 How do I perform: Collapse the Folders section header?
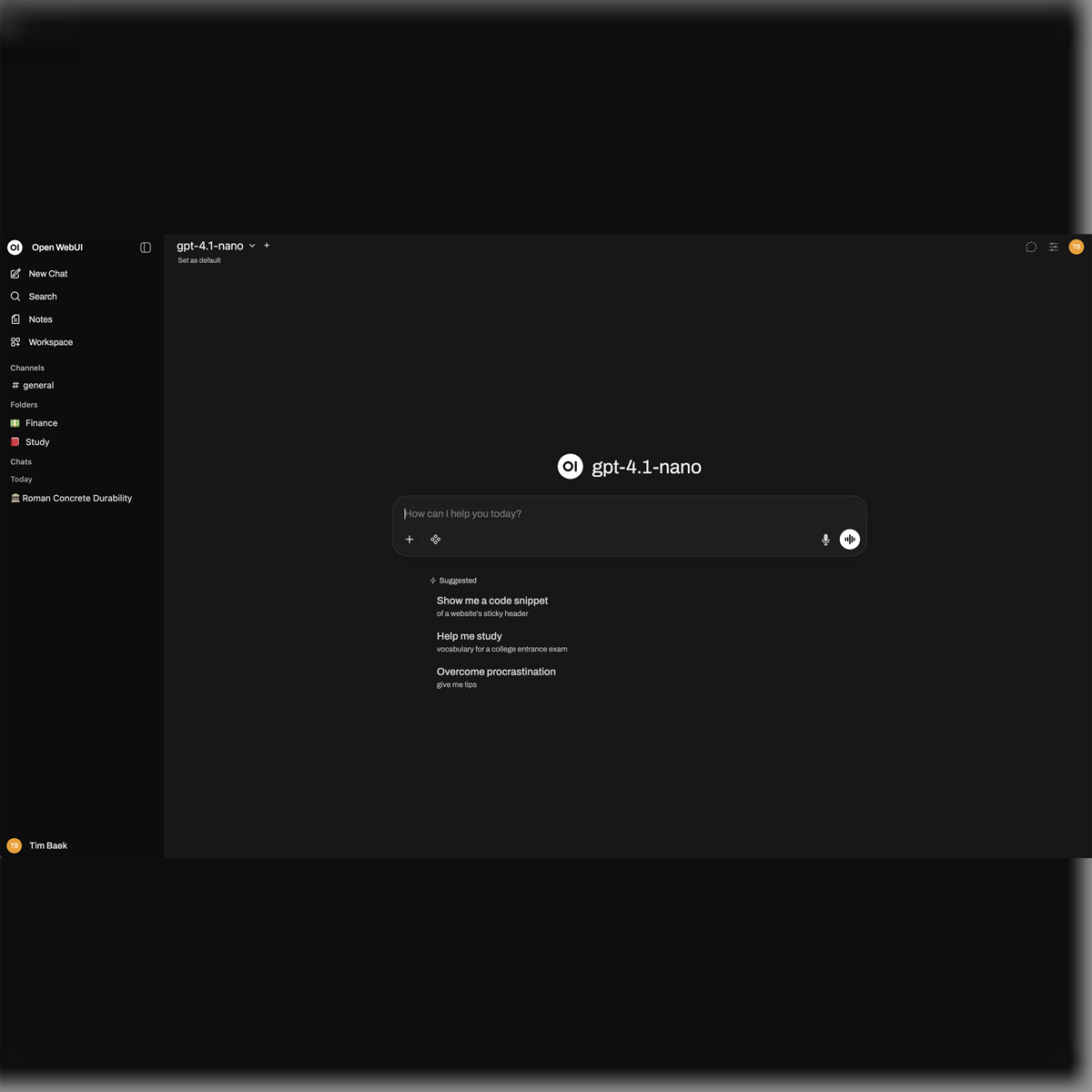(x=25, y=405)
